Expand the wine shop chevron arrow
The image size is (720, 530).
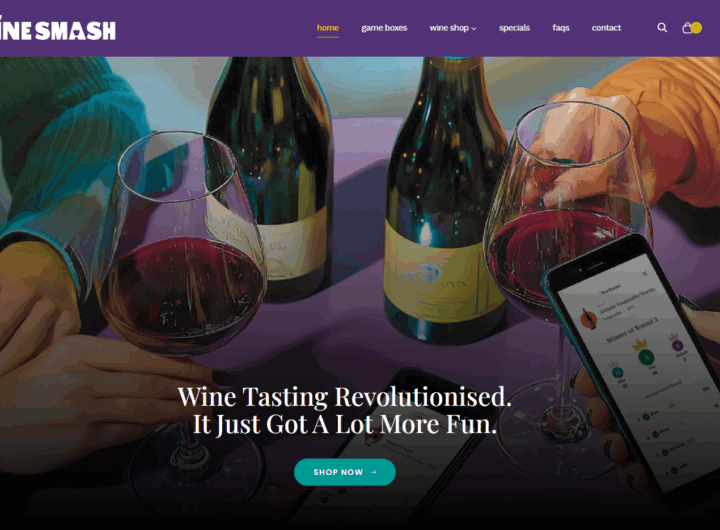tap(474, 28)
